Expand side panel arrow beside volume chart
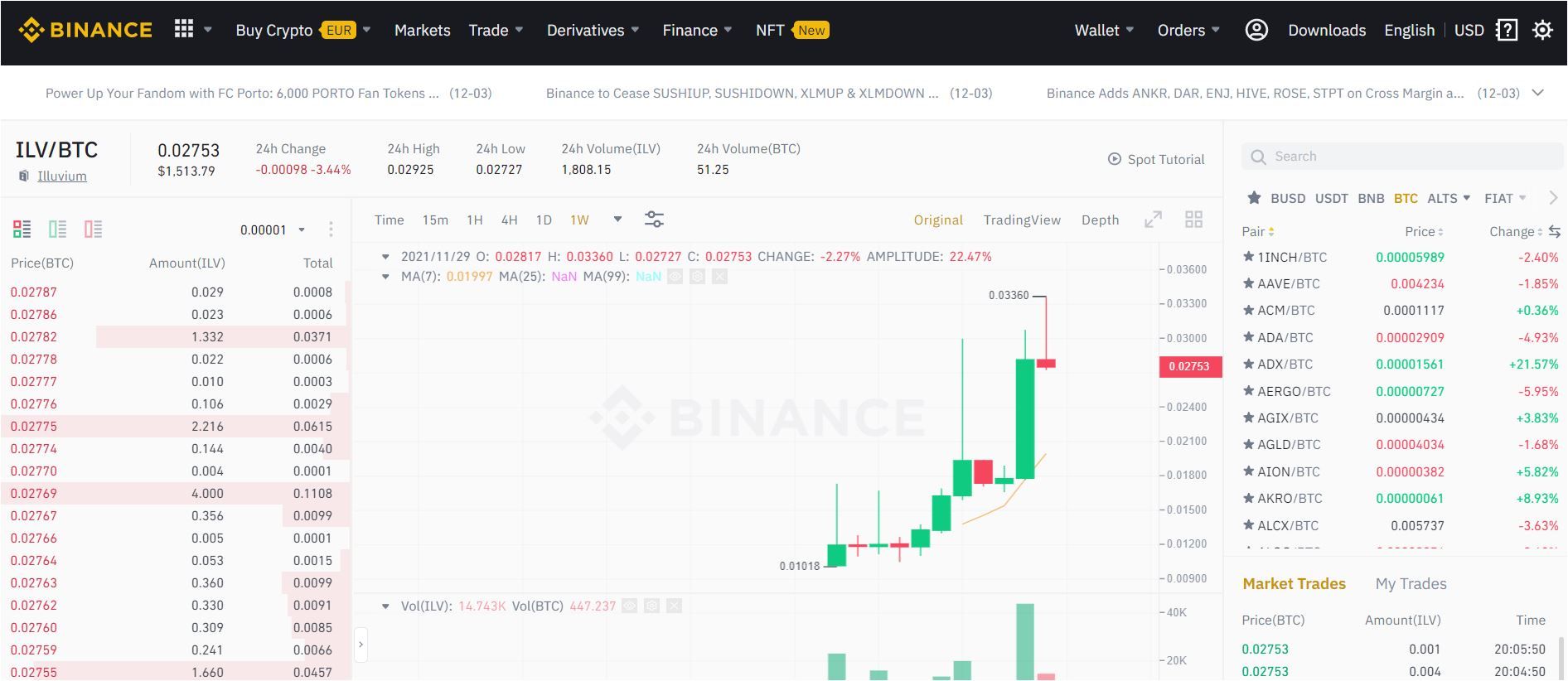The height and width of the screenshot is (681, 1568). [x=361, y=645]
